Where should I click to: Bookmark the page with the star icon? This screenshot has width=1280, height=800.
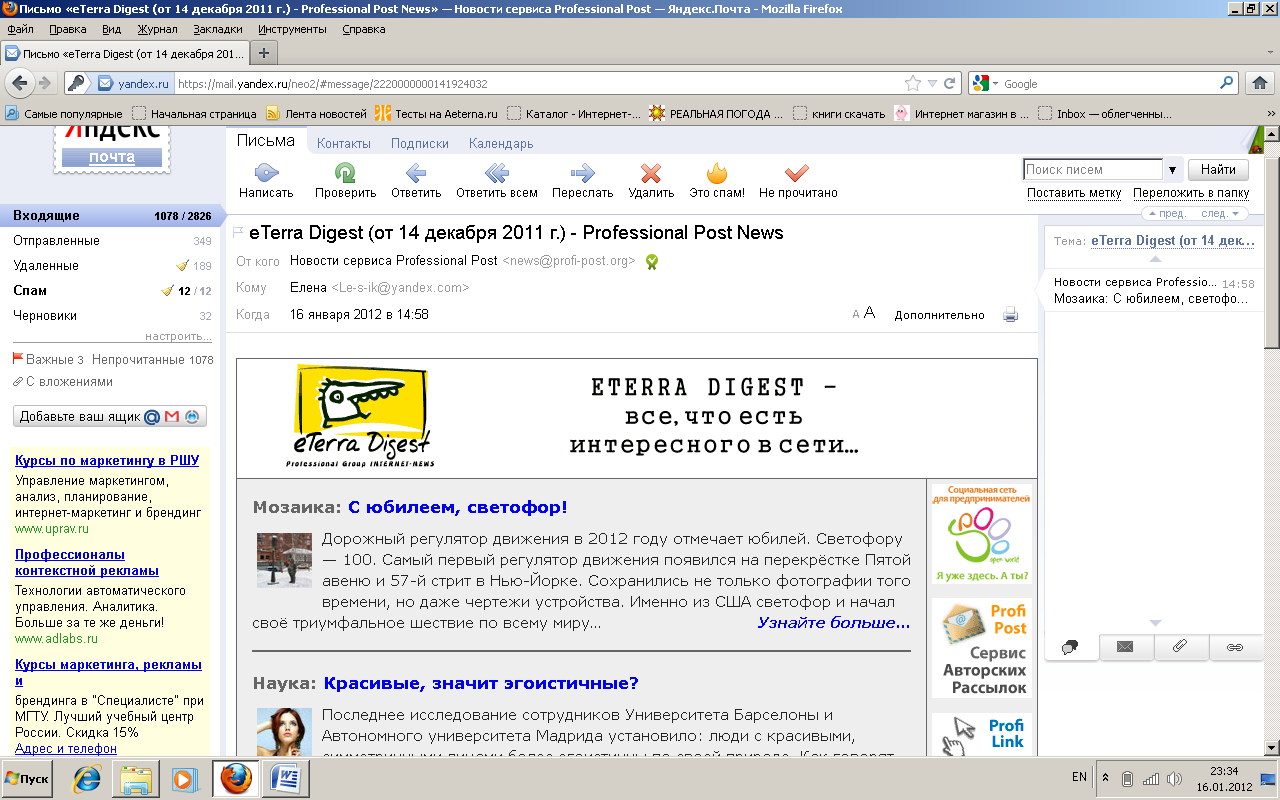pyautogui.click(x=912, y=84)
